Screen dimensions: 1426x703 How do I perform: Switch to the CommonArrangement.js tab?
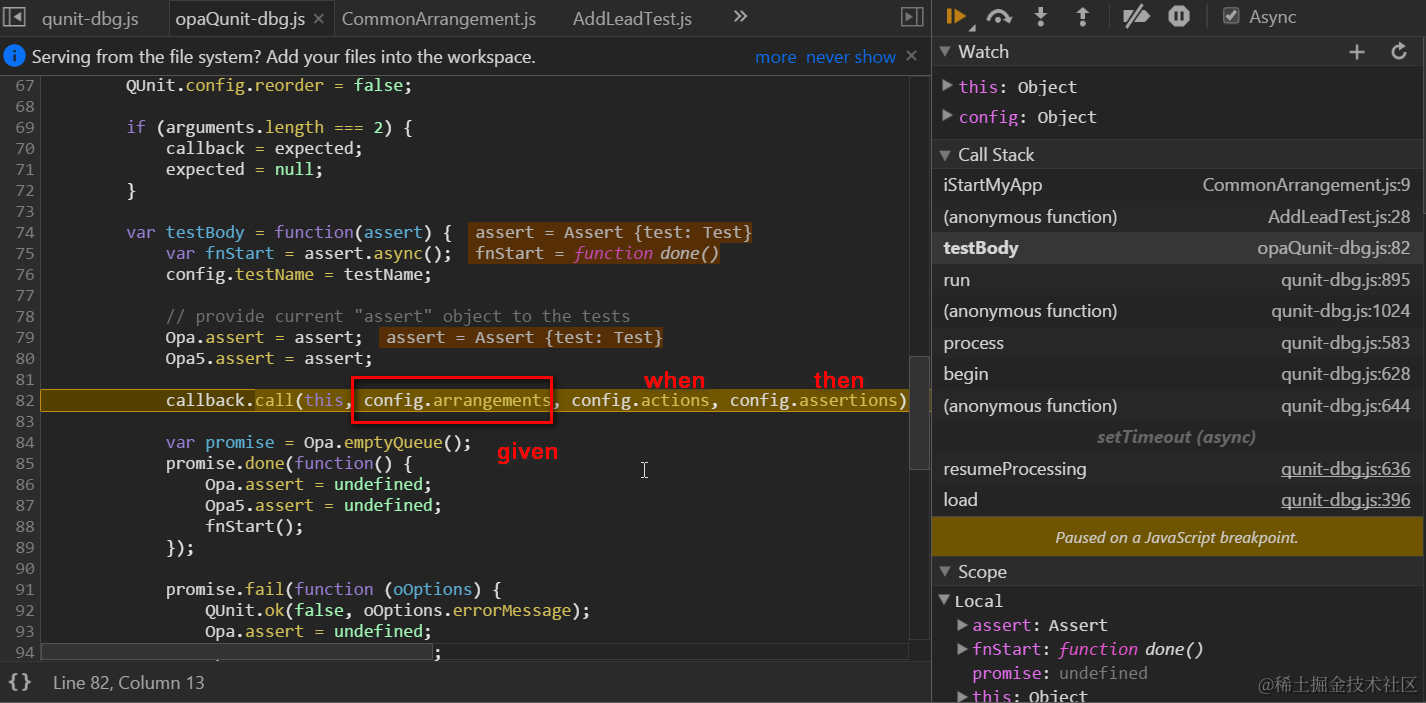click(x=439, y=18)
